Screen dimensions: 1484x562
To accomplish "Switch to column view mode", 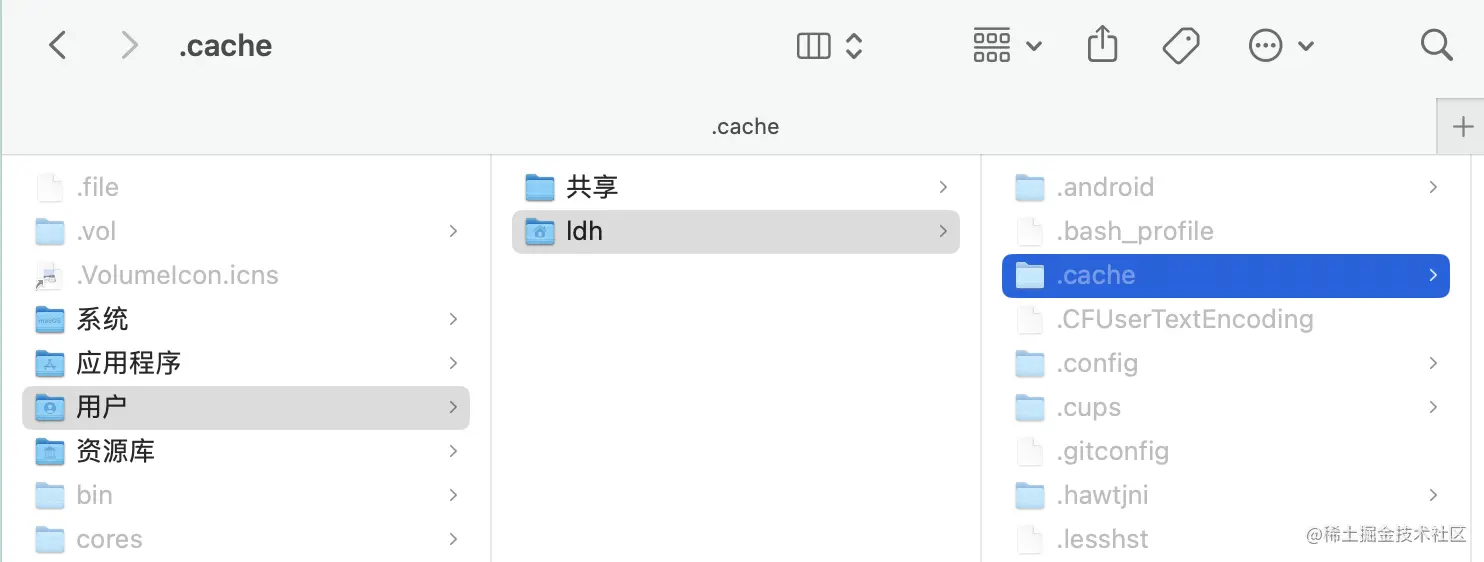I will point(814,45).
